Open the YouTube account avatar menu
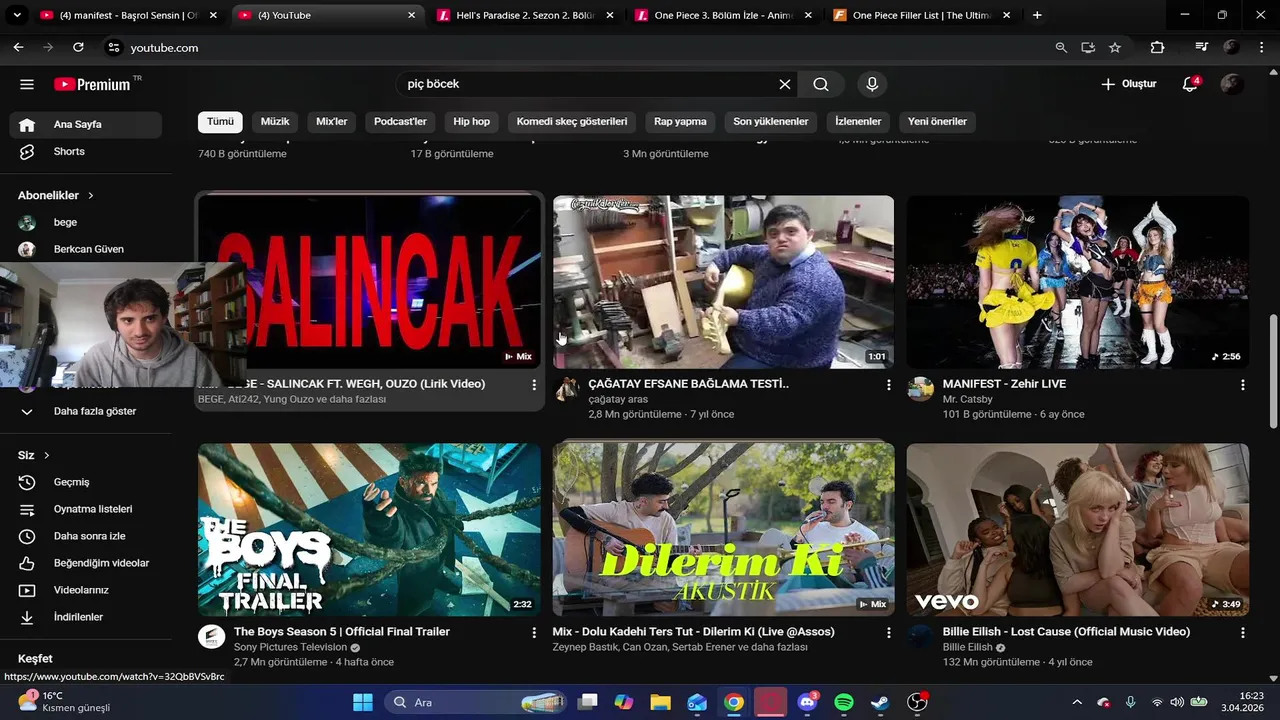Screen dimensions: 1280x720 [1232, 85]
